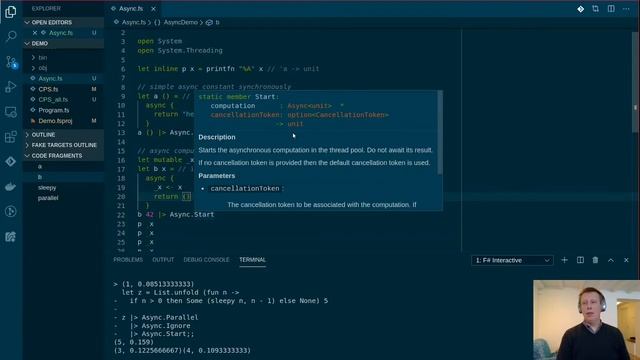The height and width of the screenshot is (360, 640).
Task: Open the Extensions view
Action: point(11,136)
